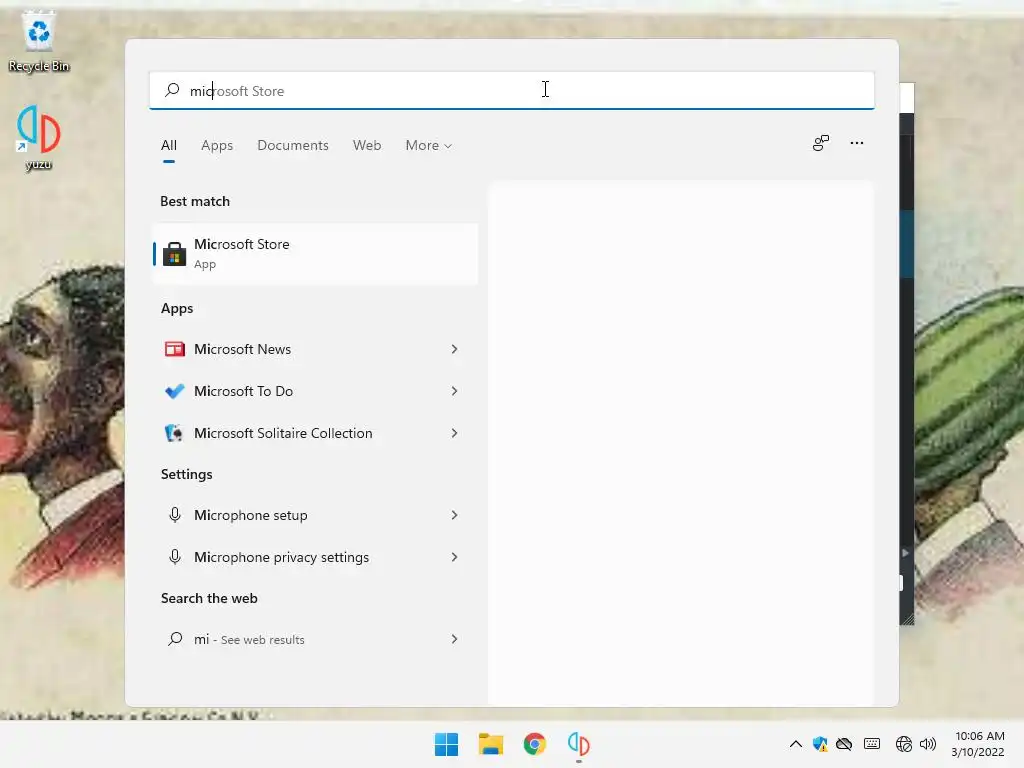Click the volume speaker tray icon
Image resolution: width=1024 pixels, height=768 pixels.
click(927, 744)
